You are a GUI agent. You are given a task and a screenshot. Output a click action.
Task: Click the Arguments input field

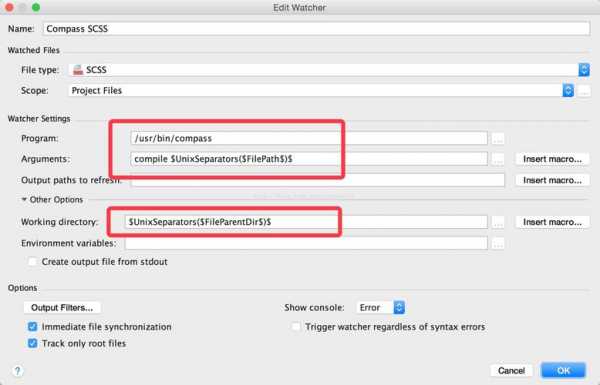(309, 159)
